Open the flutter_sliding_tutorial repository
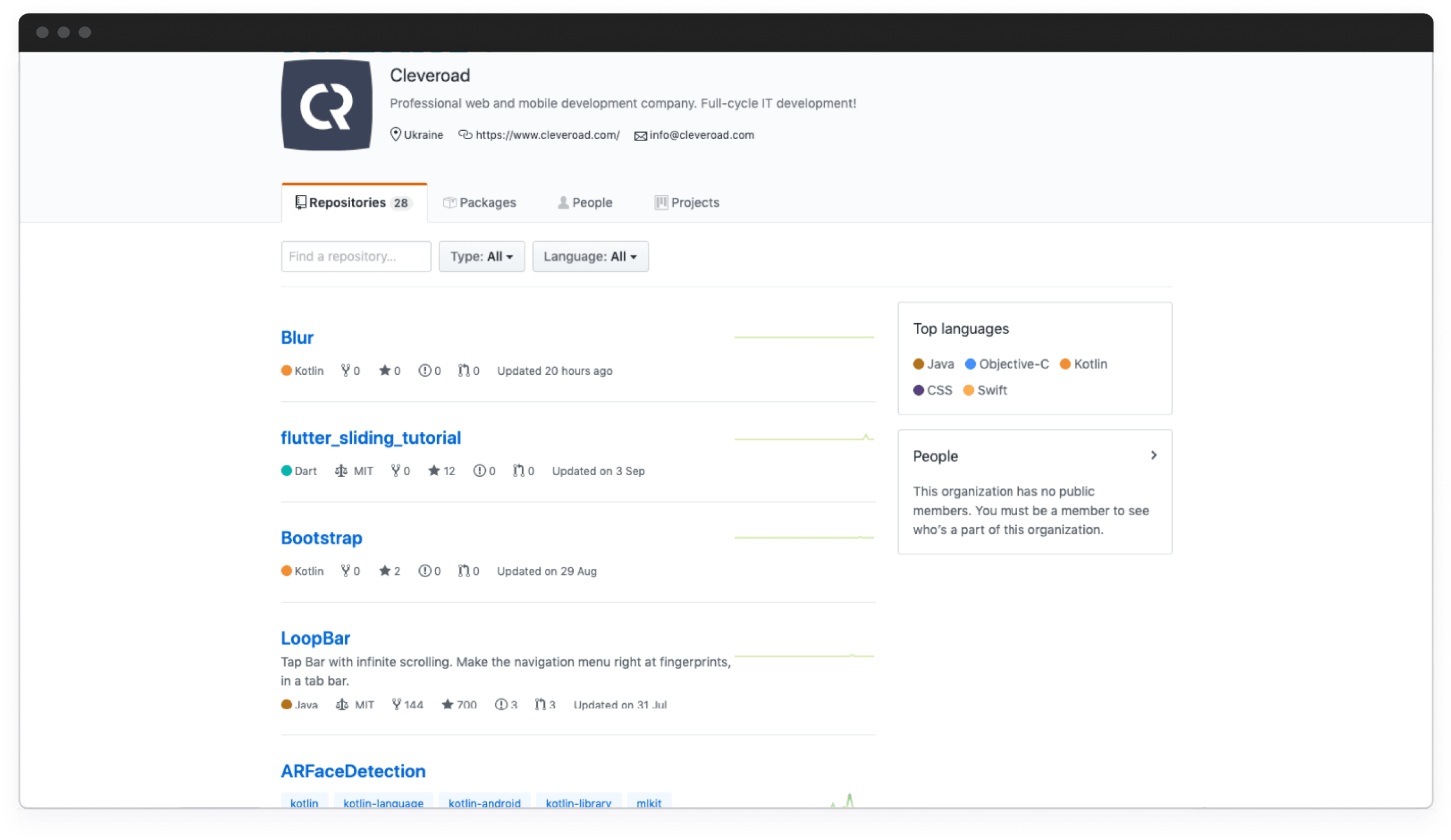1451x840 pixels. coord(371,438)
